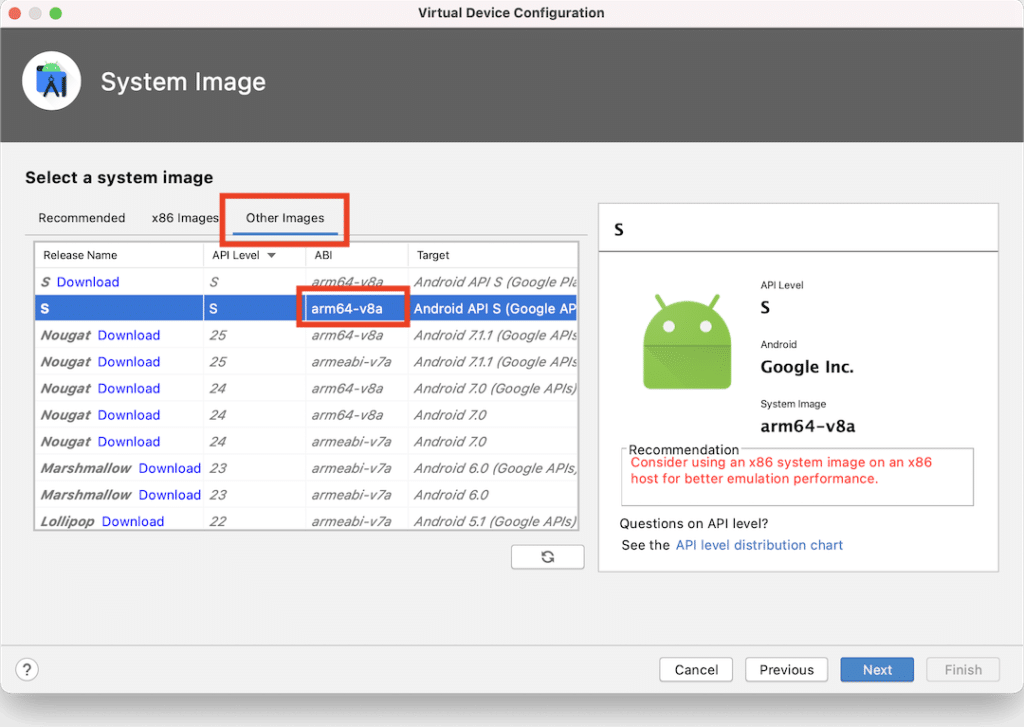Download Marshmallow Android 6.0 (Google APIs) image

pyautogui.click(x=170, y=468)
